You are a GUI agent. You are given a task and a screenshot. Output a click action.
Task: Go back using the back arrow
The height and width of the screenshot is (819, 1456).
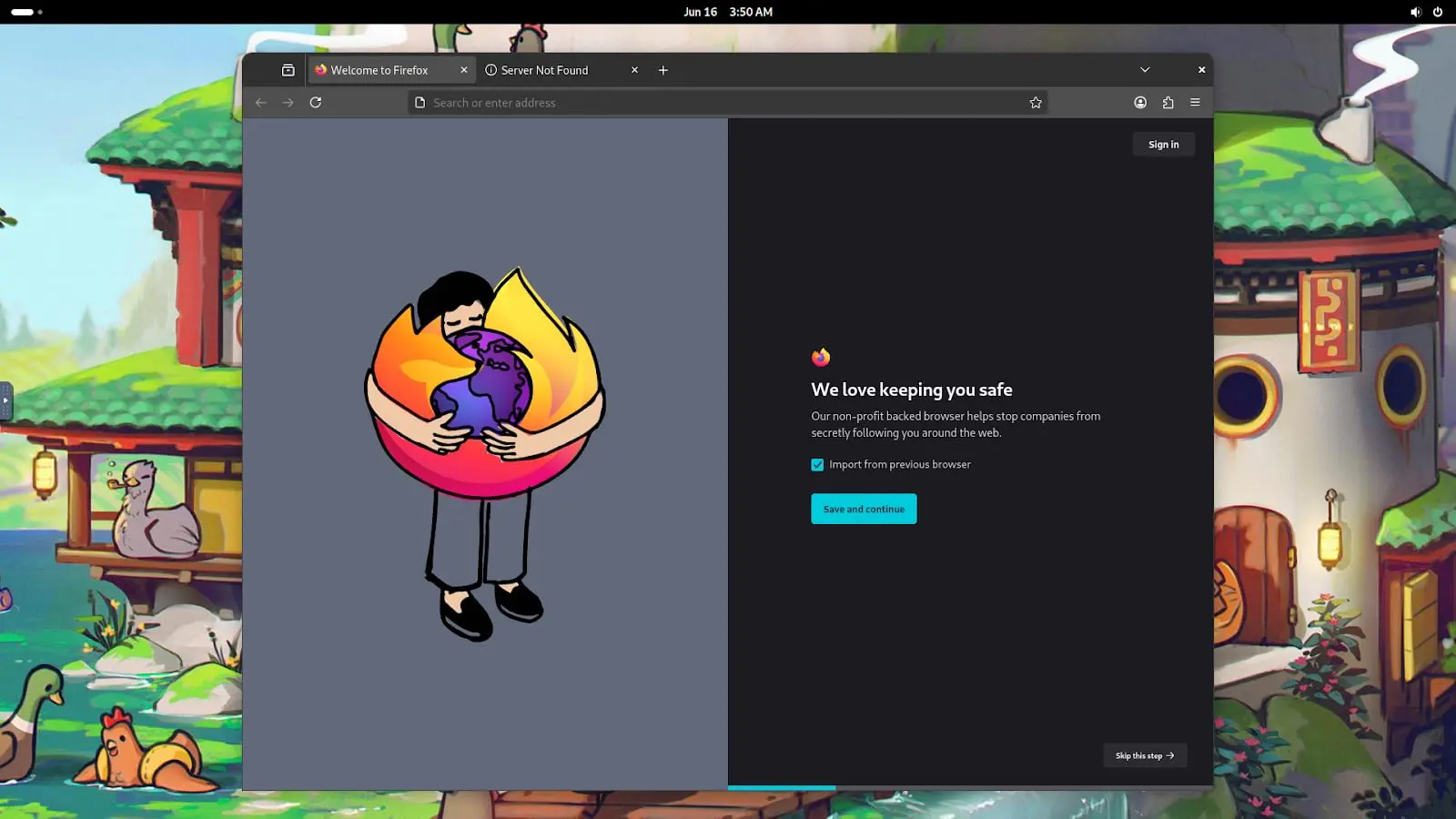tap(261, 103)
